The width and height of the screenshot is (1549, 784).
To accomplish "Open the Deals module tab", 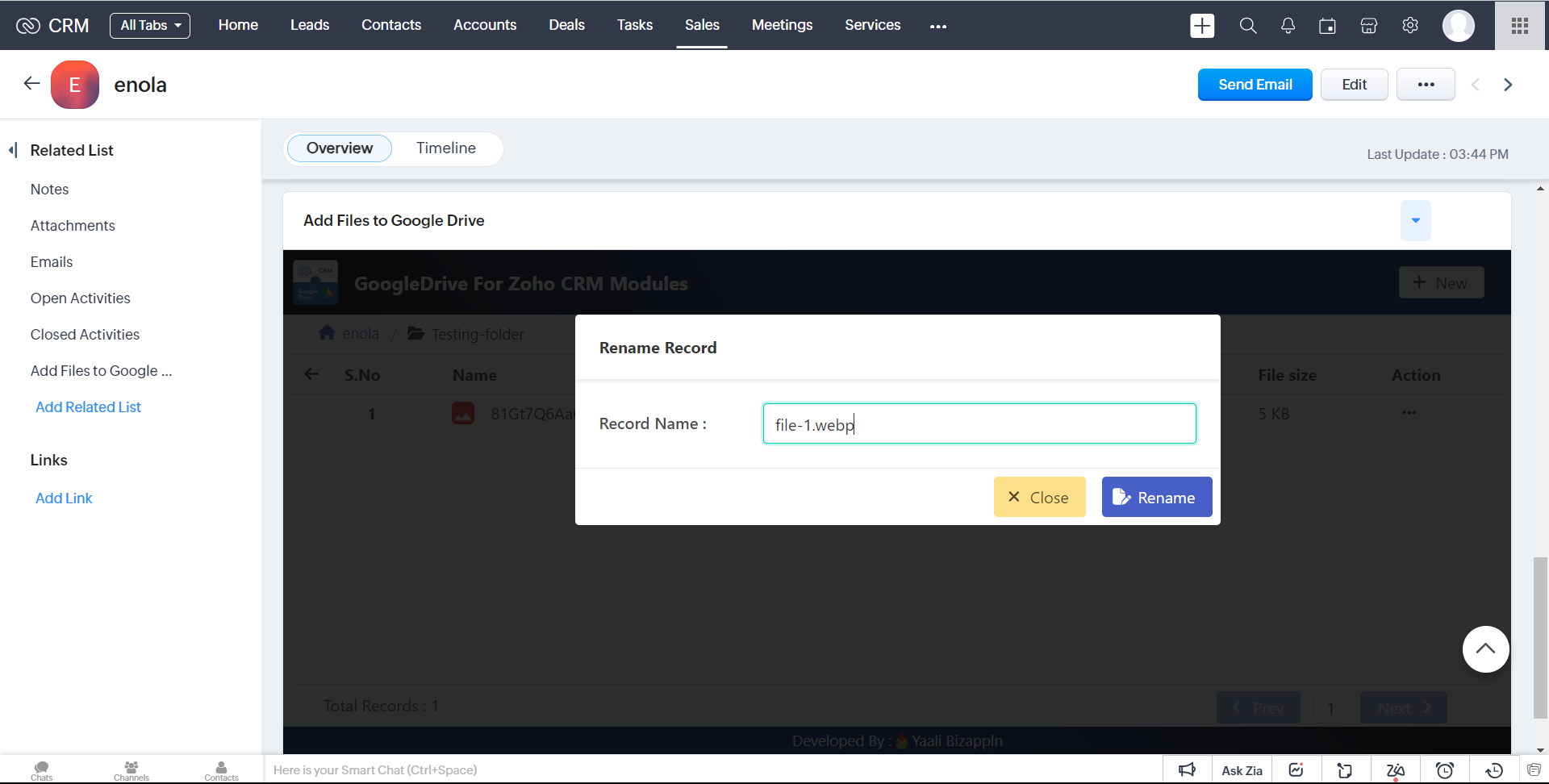I will click(566, 25).
